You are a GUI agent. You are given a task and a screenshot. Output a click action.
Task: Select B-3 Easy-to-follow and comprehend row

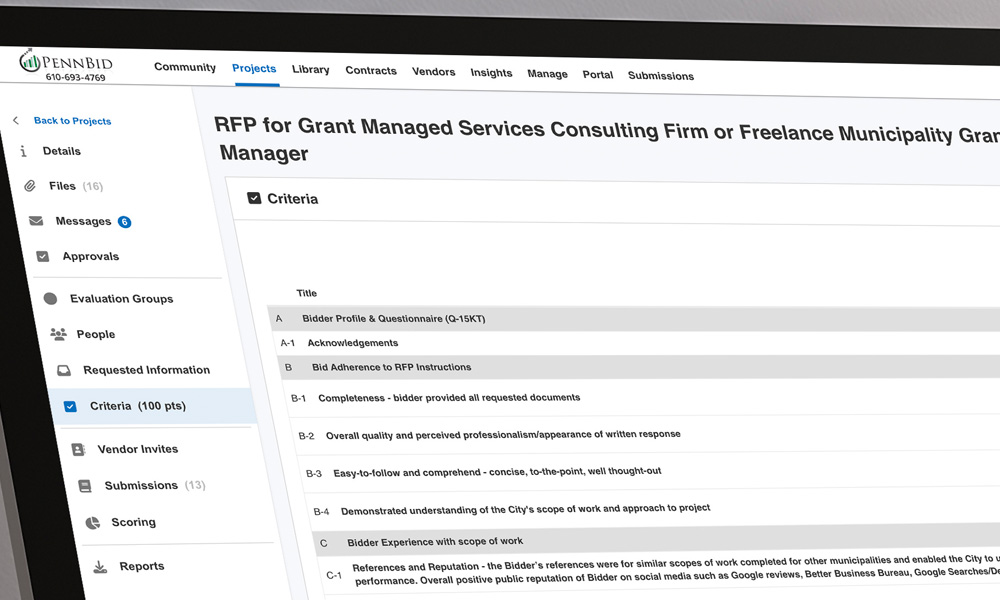pyautogui.click(x=649, y=472)
